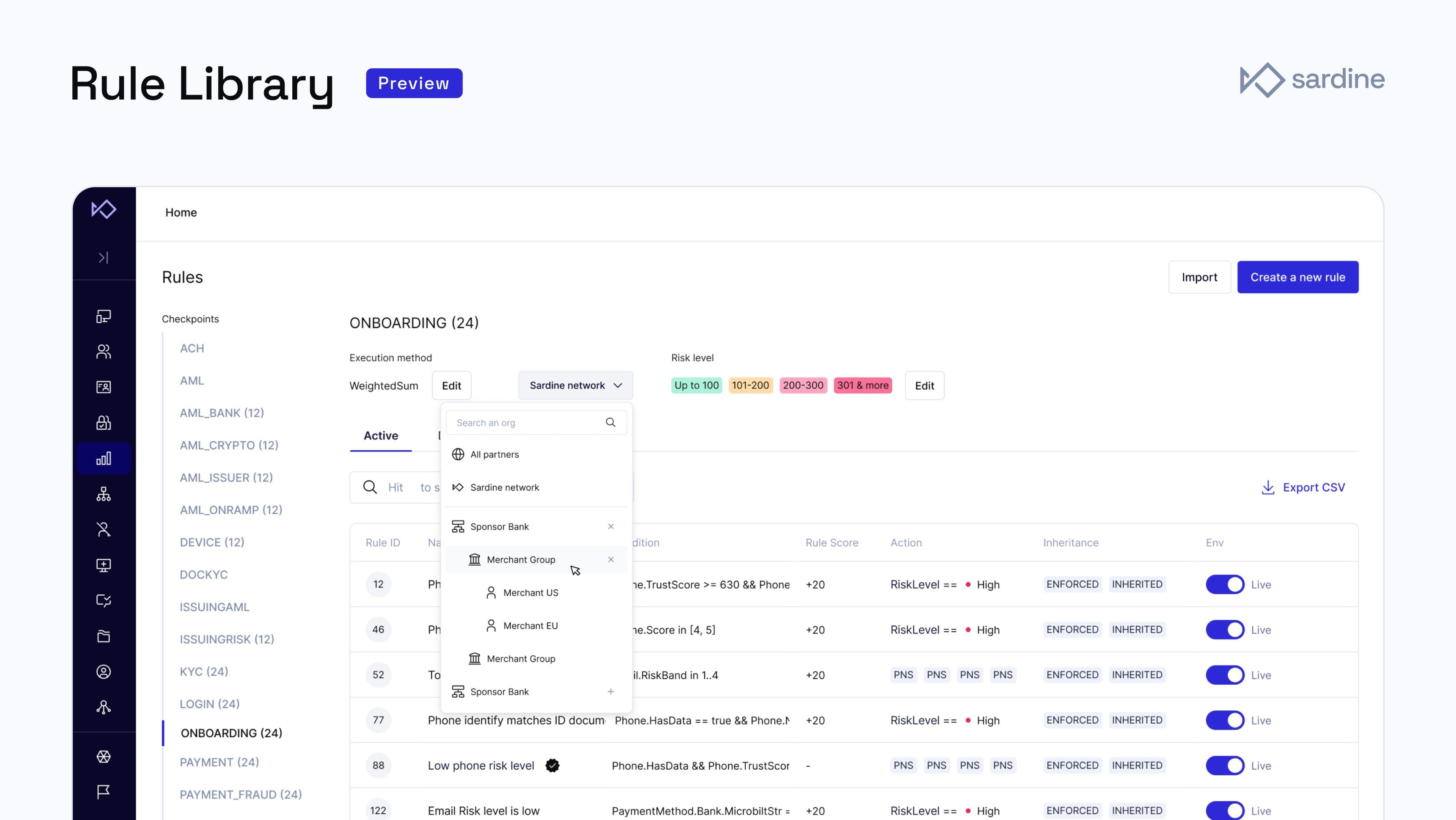Image resolution: width=1456 pixels, height=820 pixels.
Task: Select the ISSUINGRISK (12) checkpoint
Action: pos(227,639)
